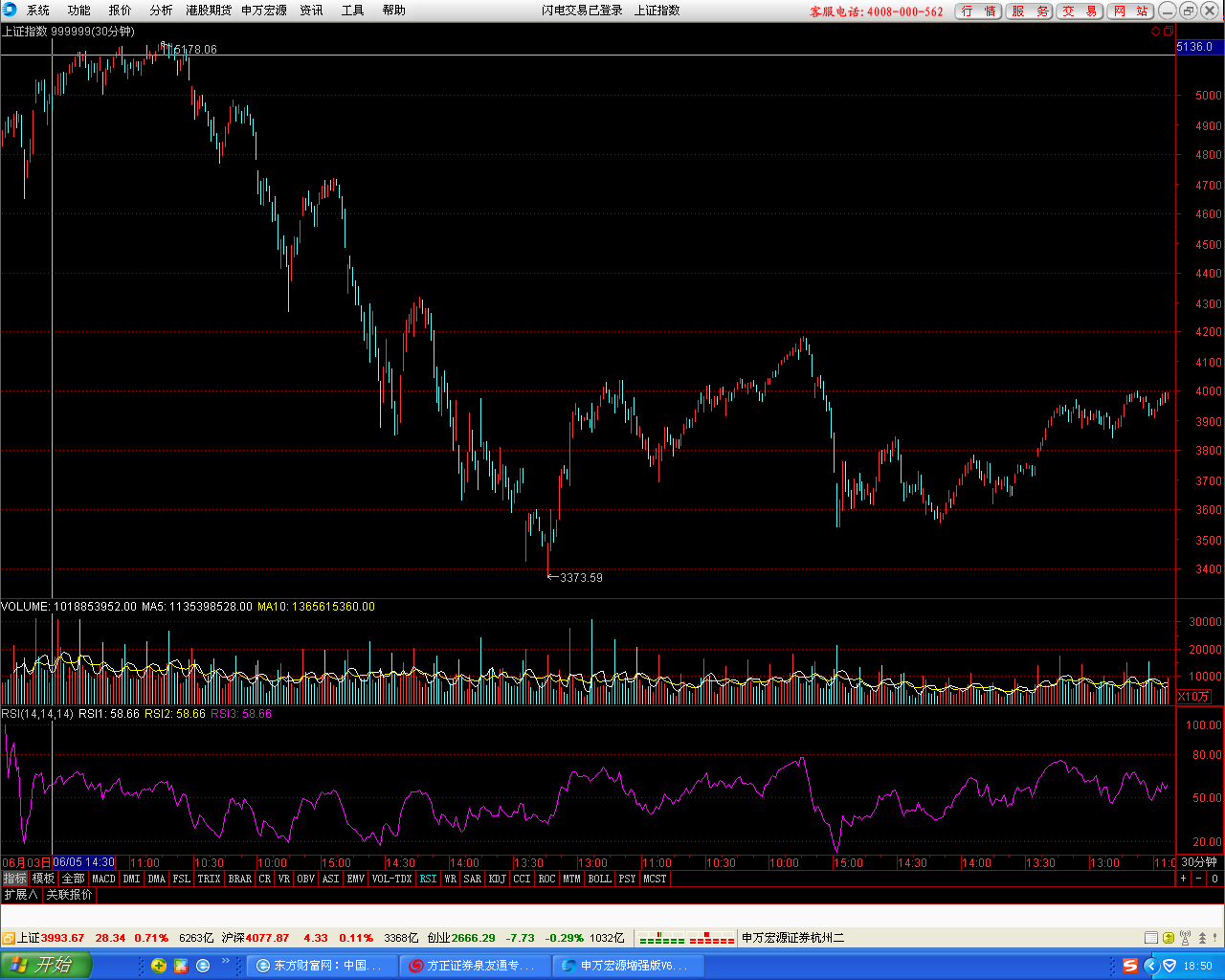Screen dimensions: 1225x980
Task: Click the red overlapping-windows icon above the chart
Action: [1168, 32]
